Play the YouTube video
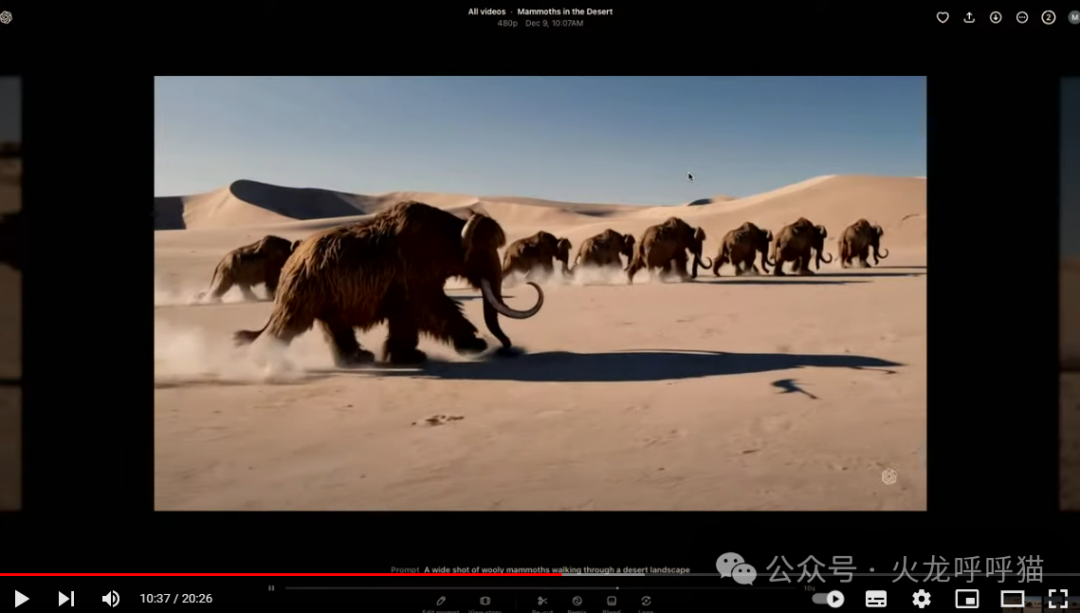Image resolution: width=1080 pixels, height=613 pixels. [21, 599]
